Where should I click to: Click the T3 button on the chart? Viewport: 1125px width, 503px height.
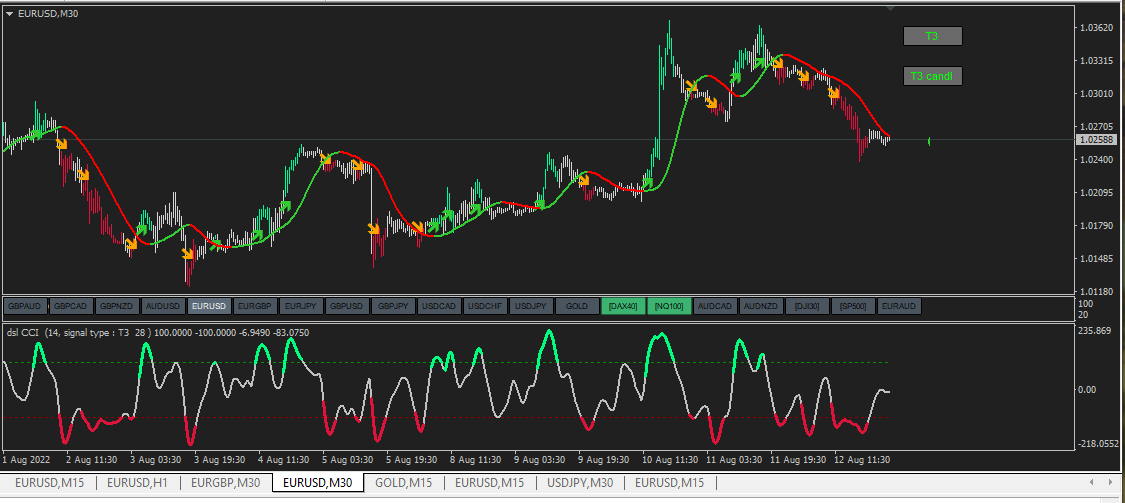932,36
